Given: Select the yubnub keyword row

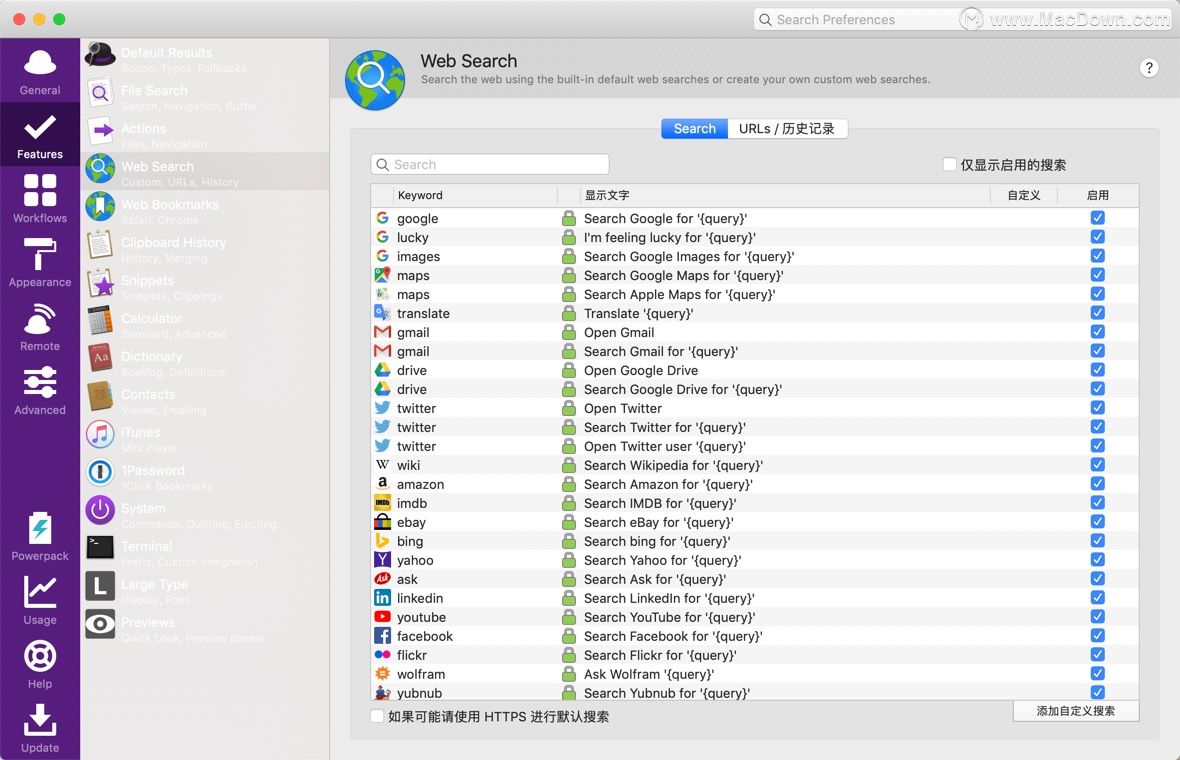Looking at the screenshot, I should (755, 693).
